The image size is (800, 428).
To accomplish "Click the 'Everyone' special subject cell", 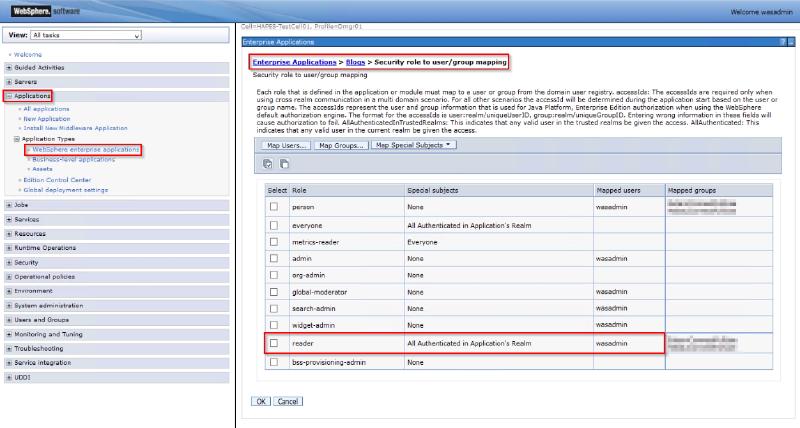I will 422,242.
